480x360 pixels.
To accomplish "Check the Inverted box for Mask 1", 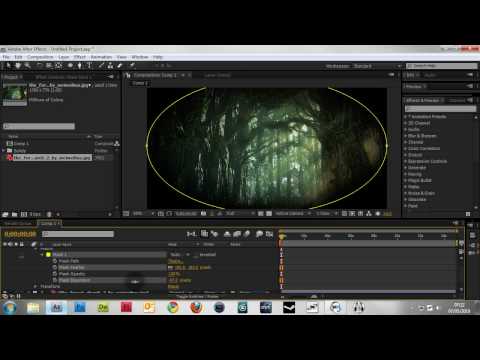I will (196, 255).
